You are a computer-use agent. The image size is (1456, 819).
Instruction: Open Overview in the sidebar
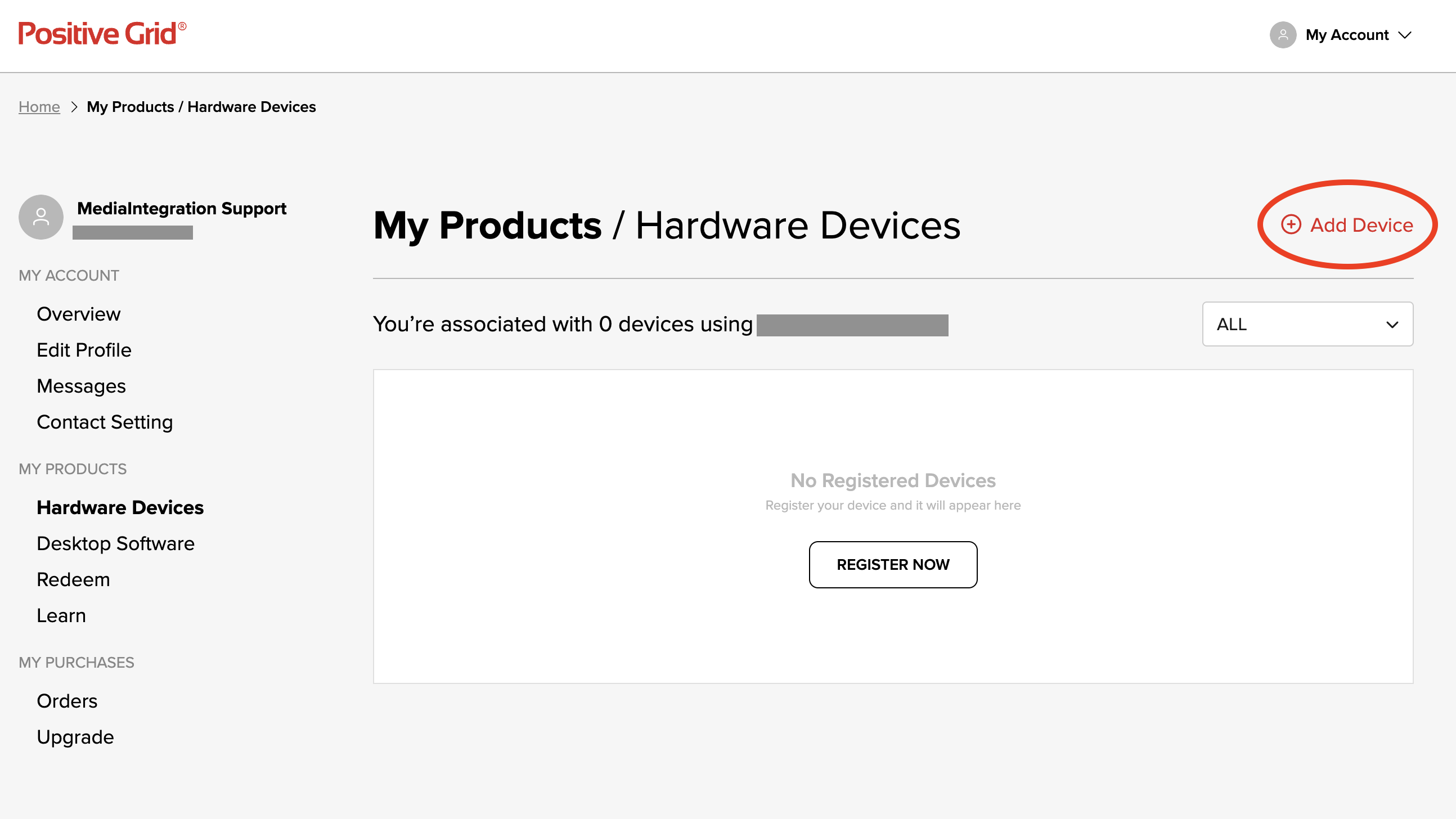pos(79,314)
